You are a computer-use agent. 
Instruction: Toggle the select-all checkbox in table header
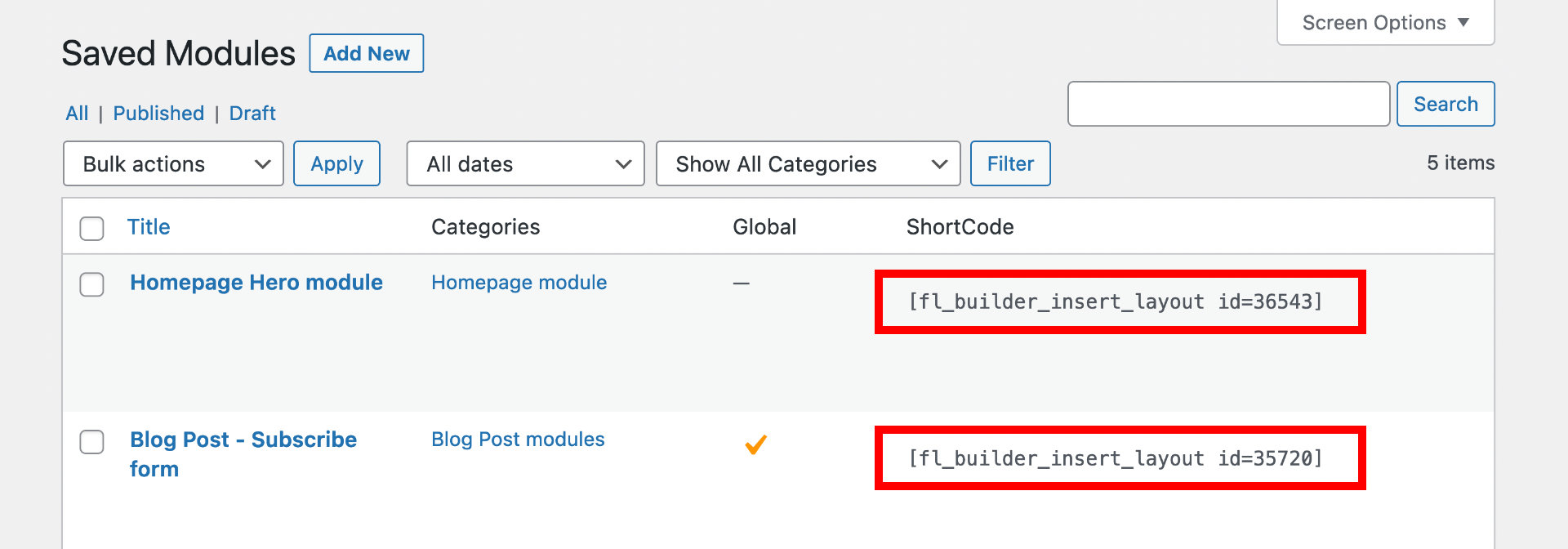pos(91,229)
